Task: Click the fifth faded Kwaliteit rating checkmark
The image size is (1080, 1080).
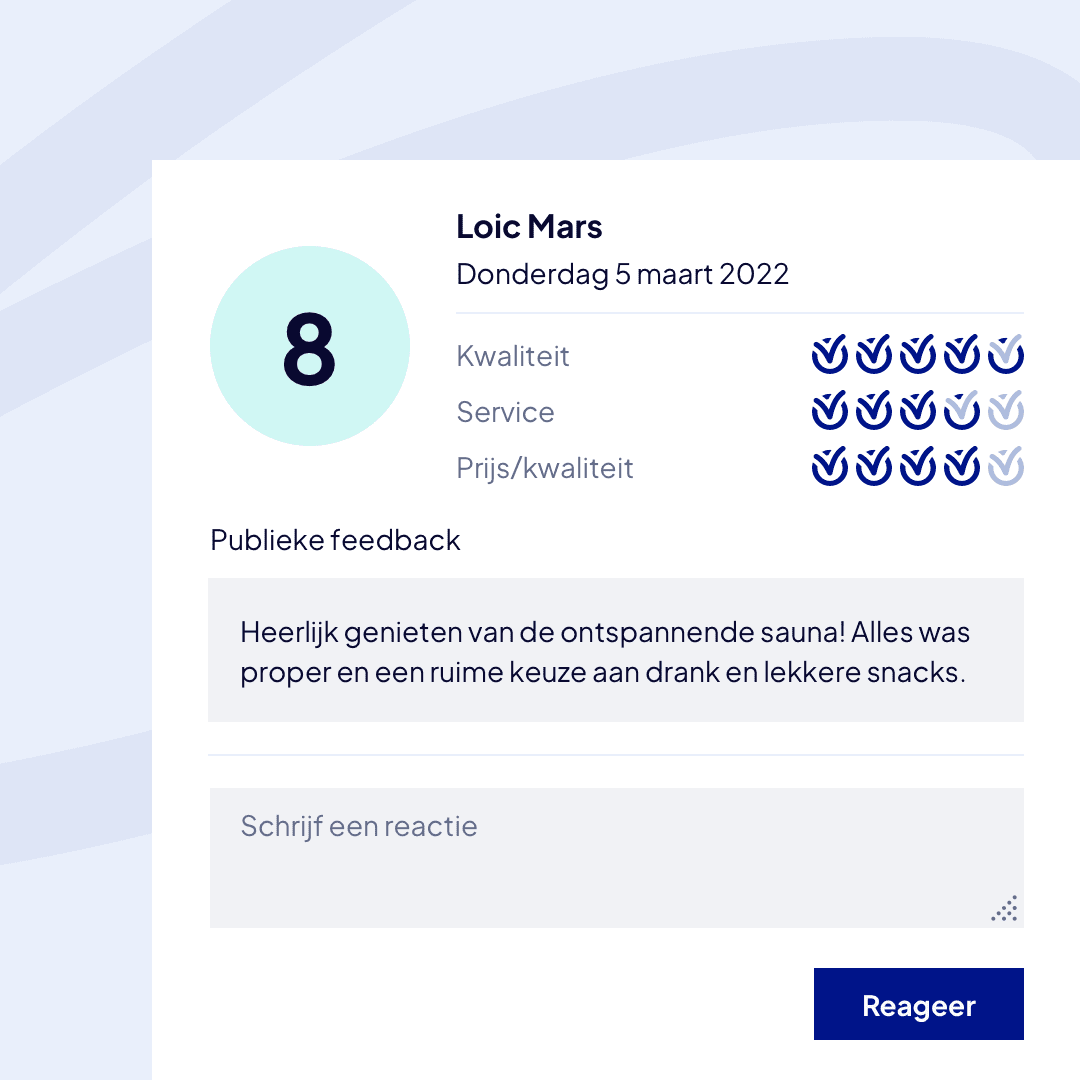Action: pyautogui.click(x=1005, y=354)
